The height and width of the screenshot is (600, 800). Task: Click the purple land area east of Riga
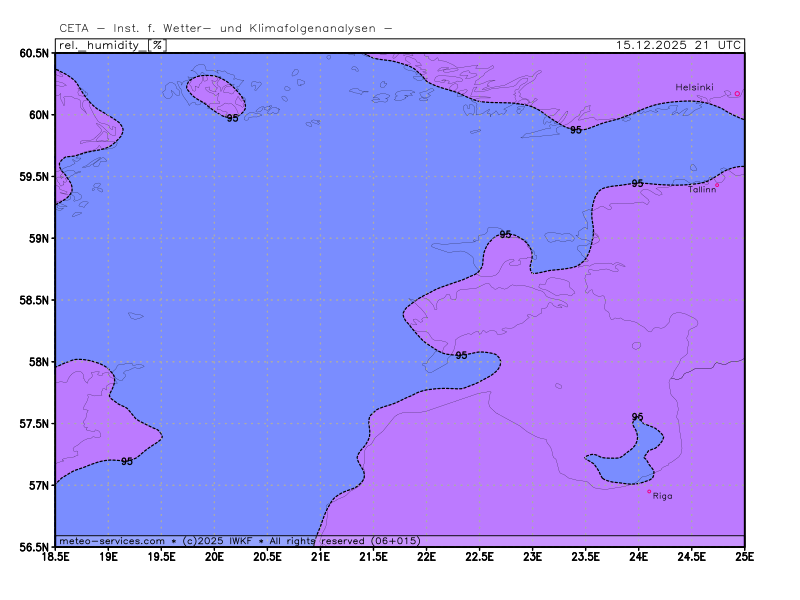click(710, 450)
